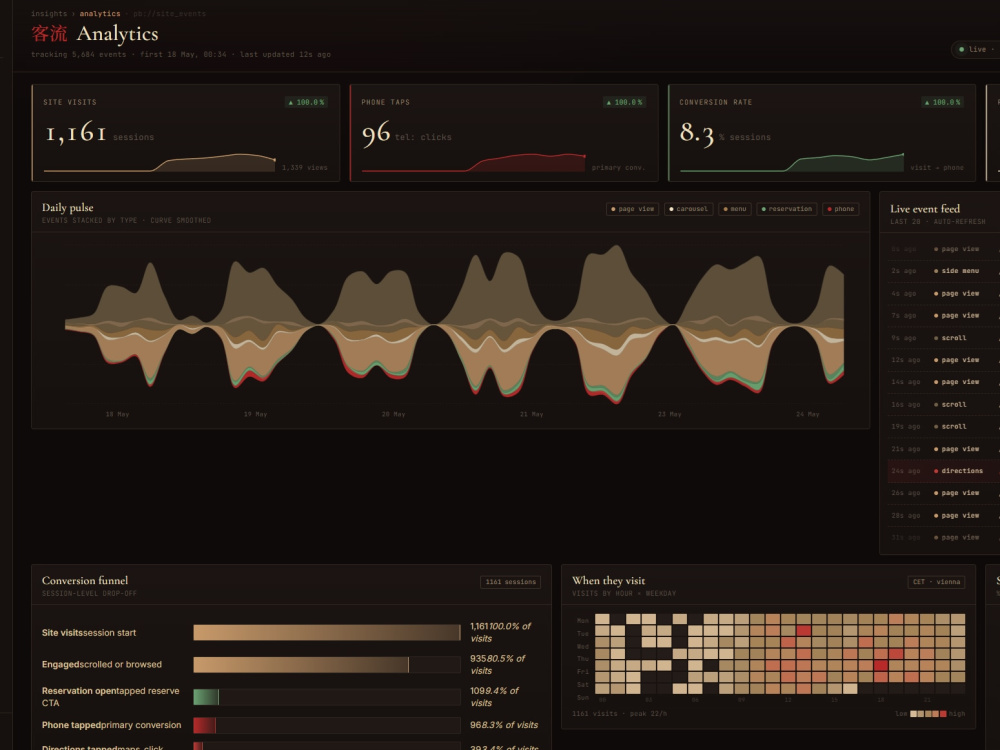Select the side menu event in feed

[x=943, y=271]
